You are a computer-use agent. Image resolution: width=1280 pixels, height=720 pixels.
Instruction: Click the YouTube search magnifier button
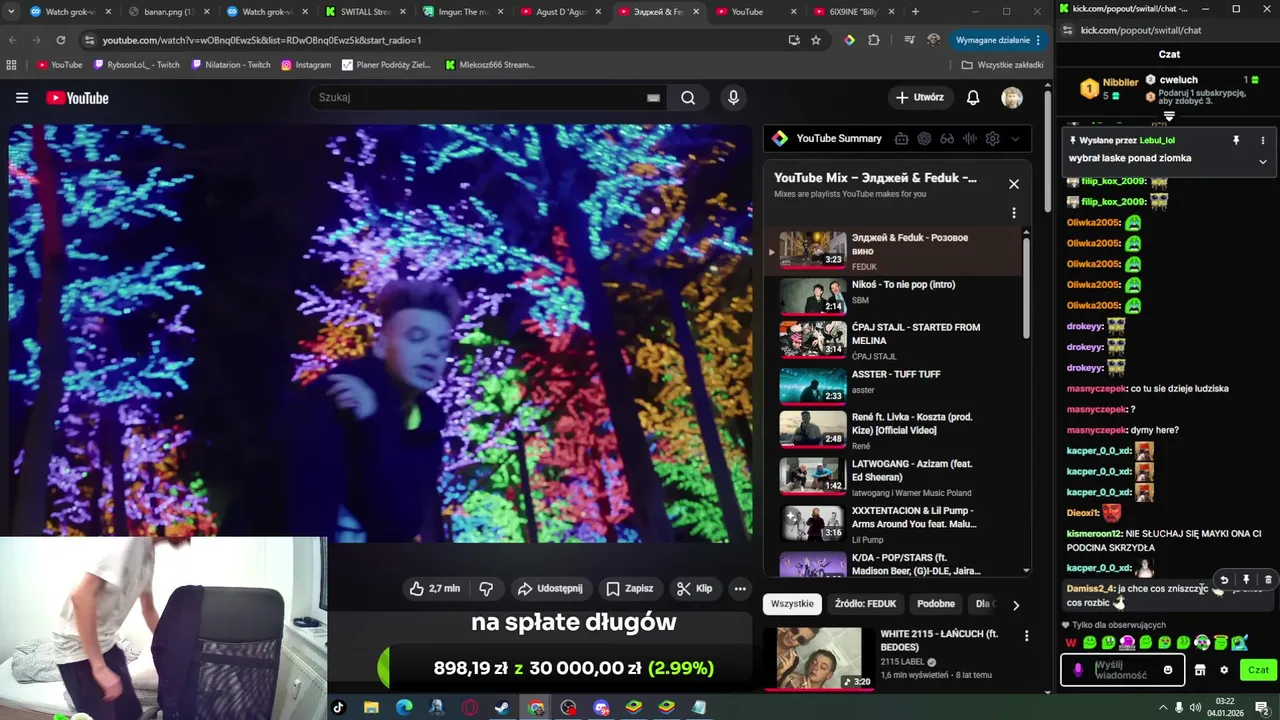pyautogui.click(x=688, y=98)
